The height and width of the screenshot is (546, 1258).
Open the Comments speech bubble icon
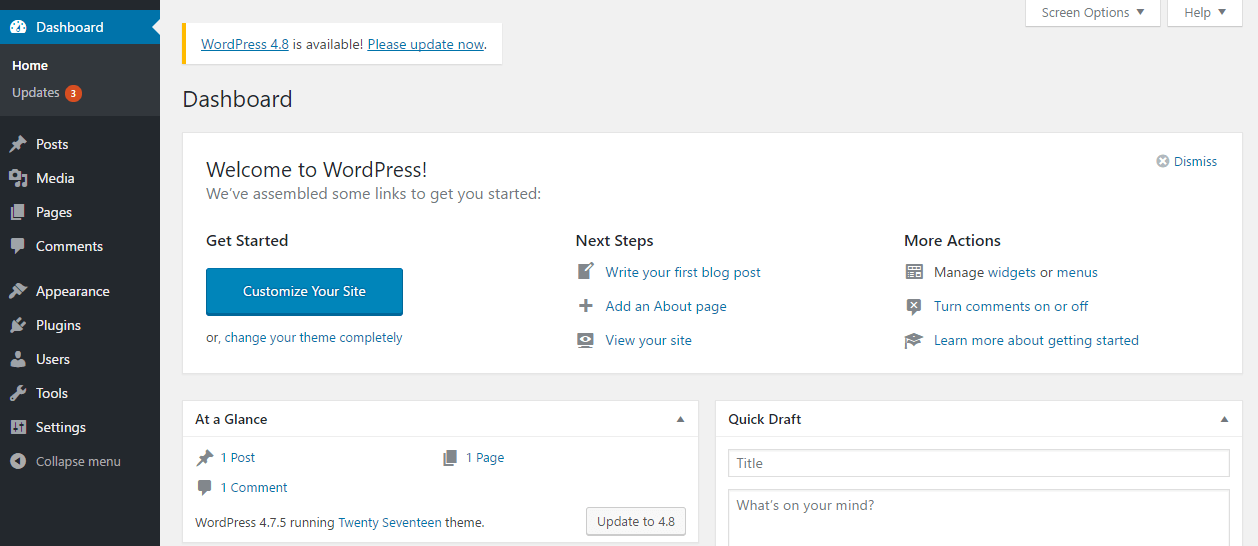click(18, 246)
